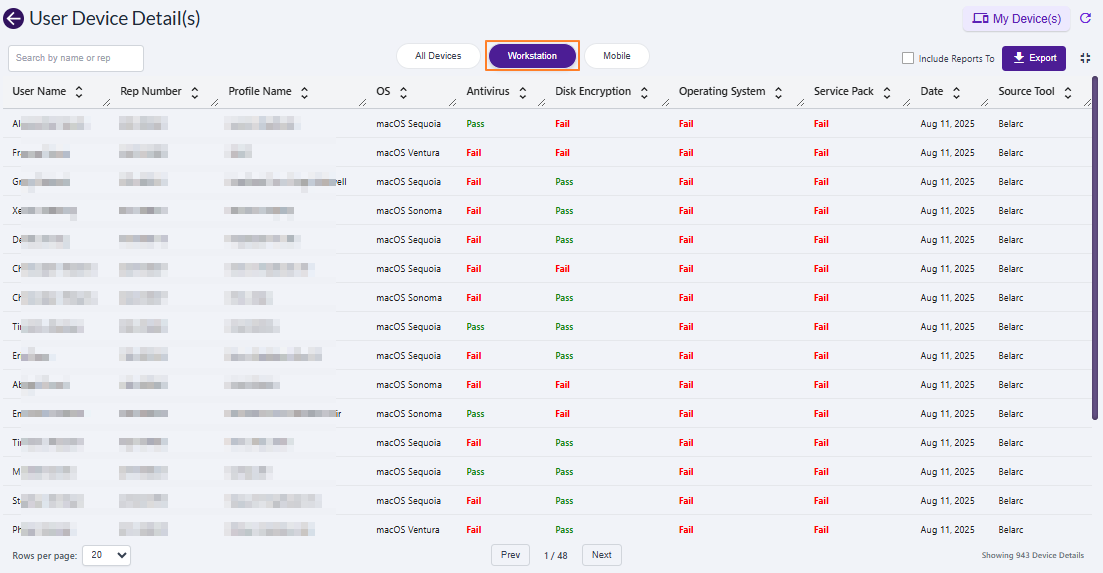Image resolution: width=1103 pixels, height=573 pixels.
Task: Click the Profile Name column resize handle
Action: [x=362, y=103]
